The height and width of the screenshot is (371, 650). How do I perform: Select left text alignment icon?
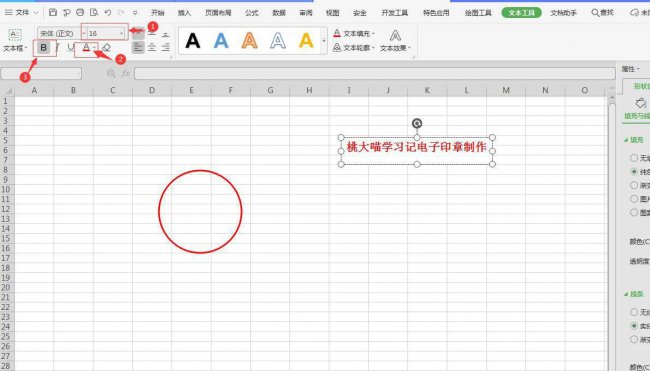(x=138, y=48)
